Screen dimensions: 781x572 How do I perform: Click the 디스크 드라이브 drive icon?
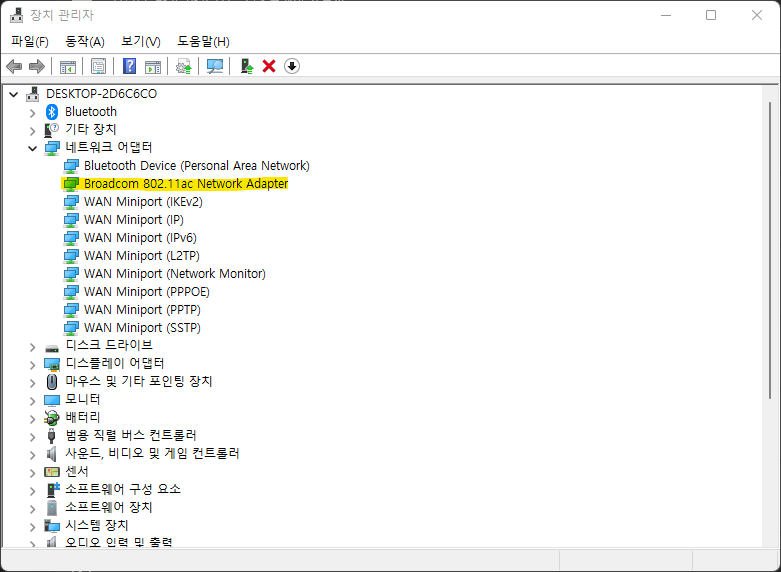pos(52,348)
